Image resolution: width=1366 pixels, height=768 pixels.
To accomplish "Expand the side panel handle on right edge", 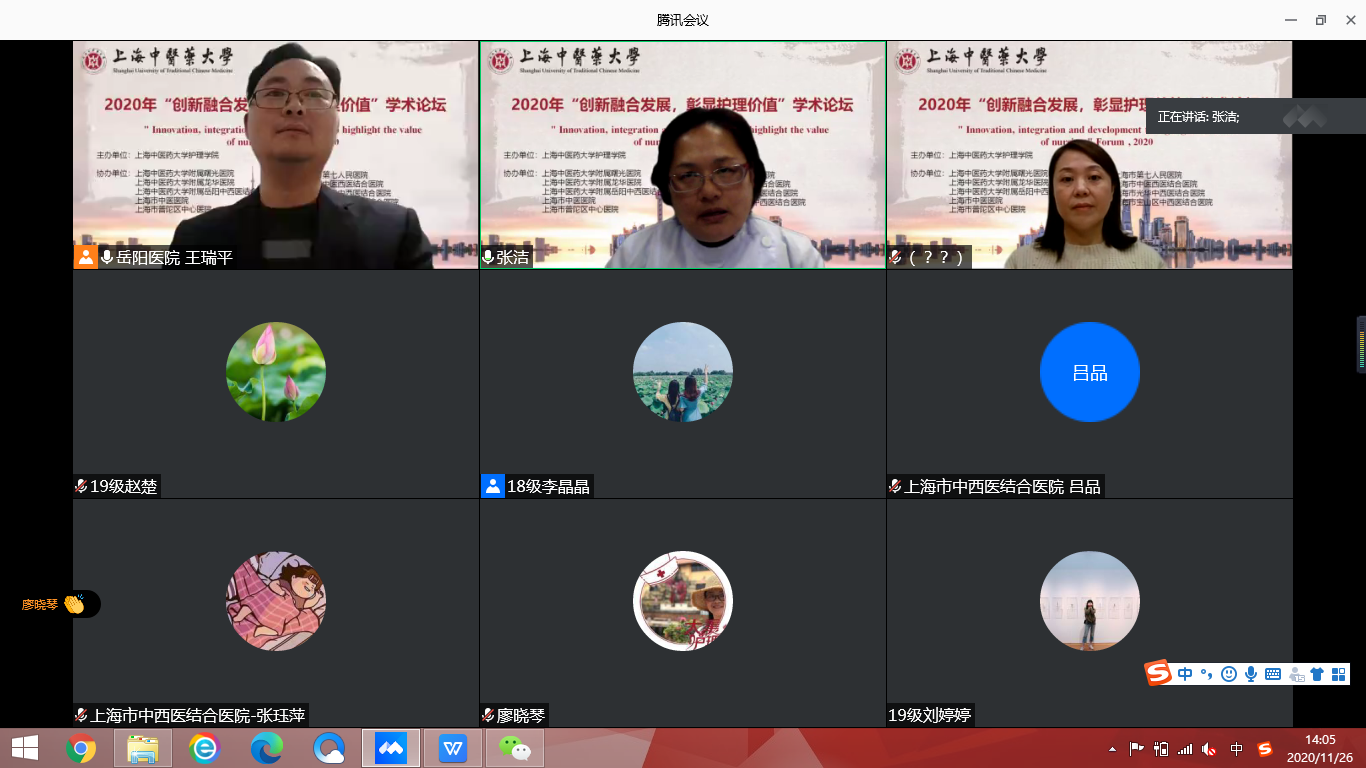I will click(1360, 344).
